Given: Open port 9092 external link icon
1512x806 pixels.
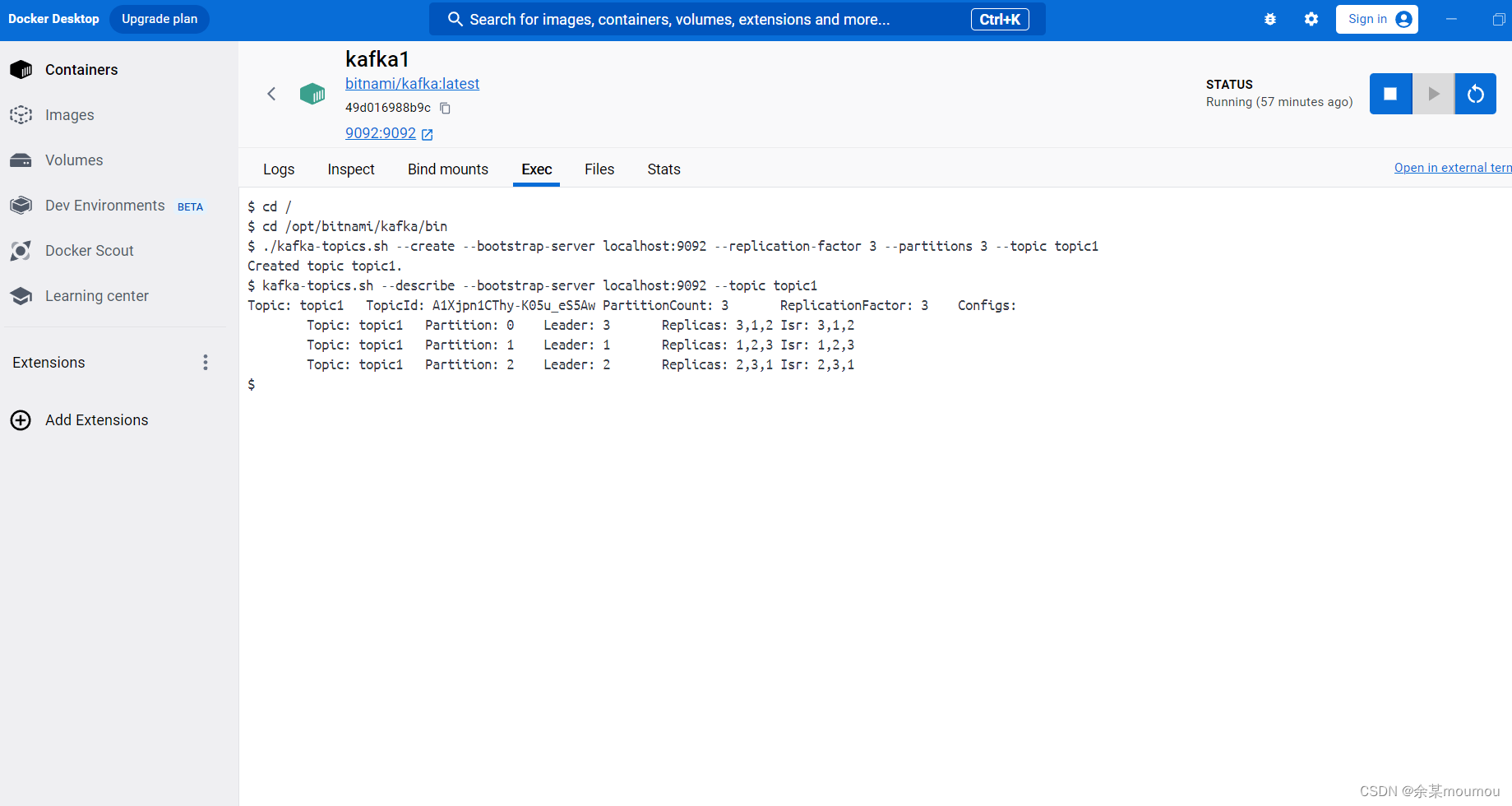Looking at the screenshot, I should pos(428,134).
